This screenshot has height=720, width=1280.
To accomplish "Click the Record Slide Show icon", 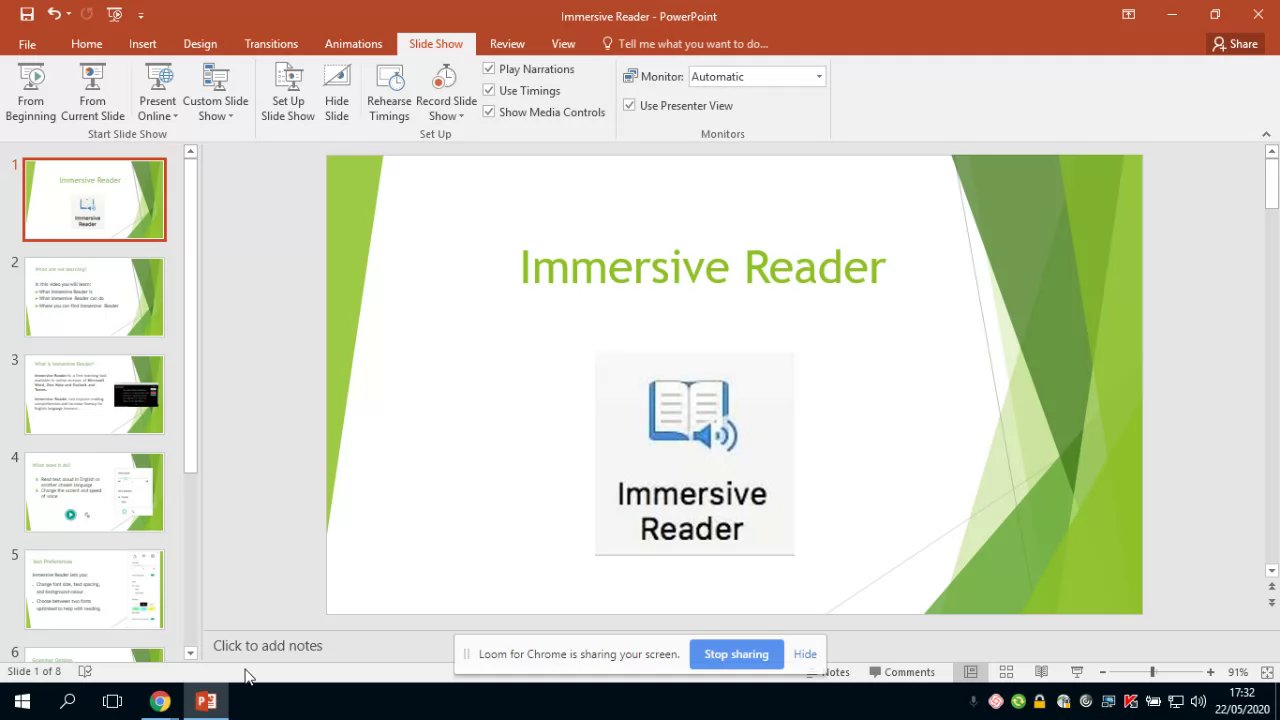I will click(446, 78).
